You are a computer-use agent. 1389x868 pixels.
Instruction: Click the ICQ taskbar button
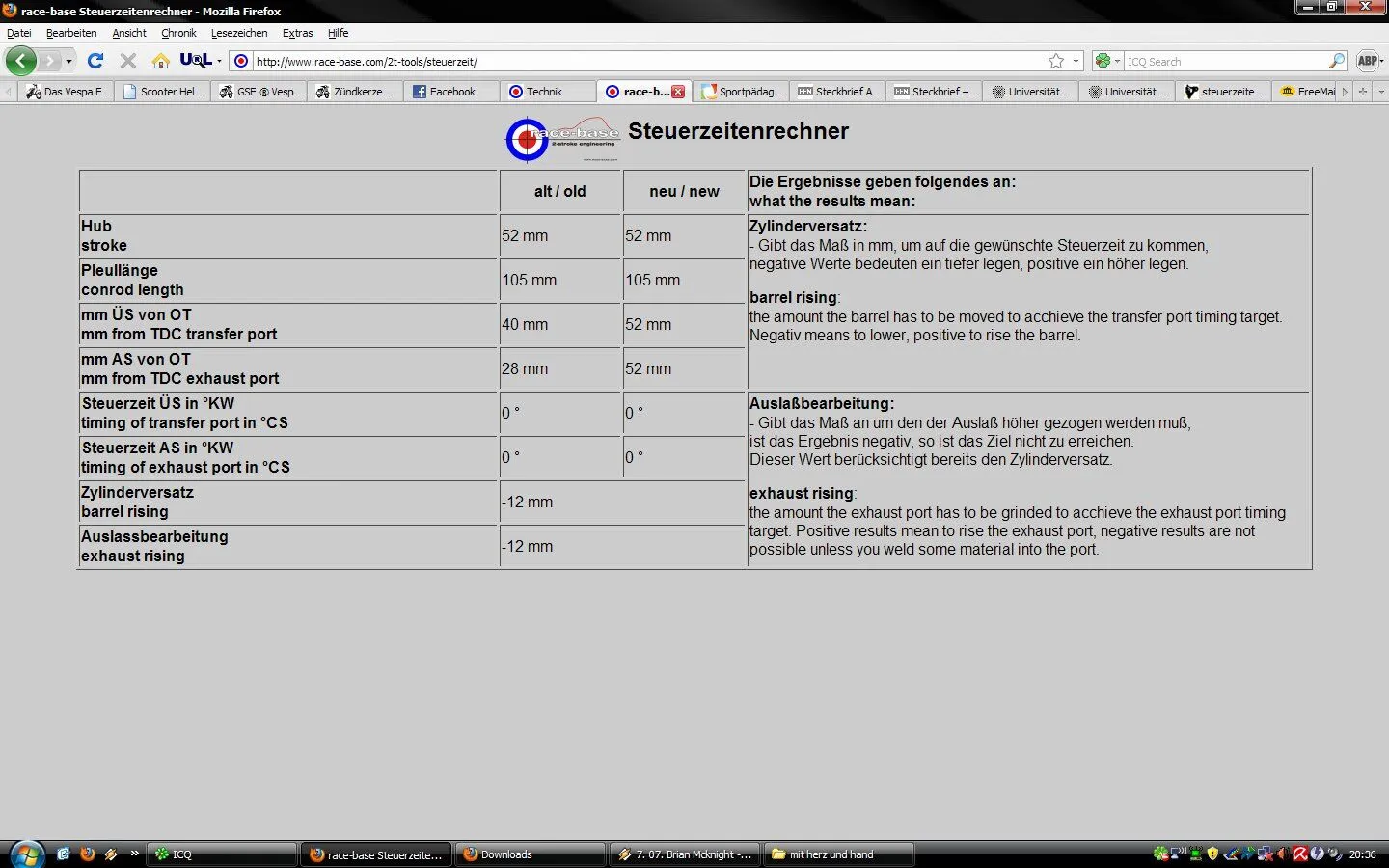[x=222, y=854]
